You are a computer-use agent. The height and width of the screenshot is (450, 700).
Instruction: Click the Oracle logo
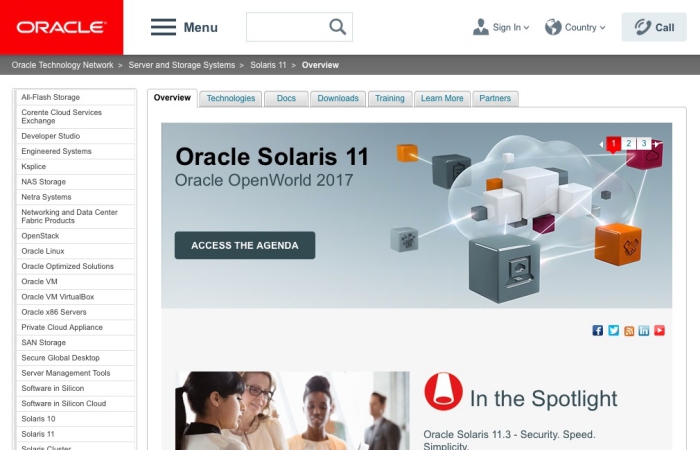[x=61, y=27]
